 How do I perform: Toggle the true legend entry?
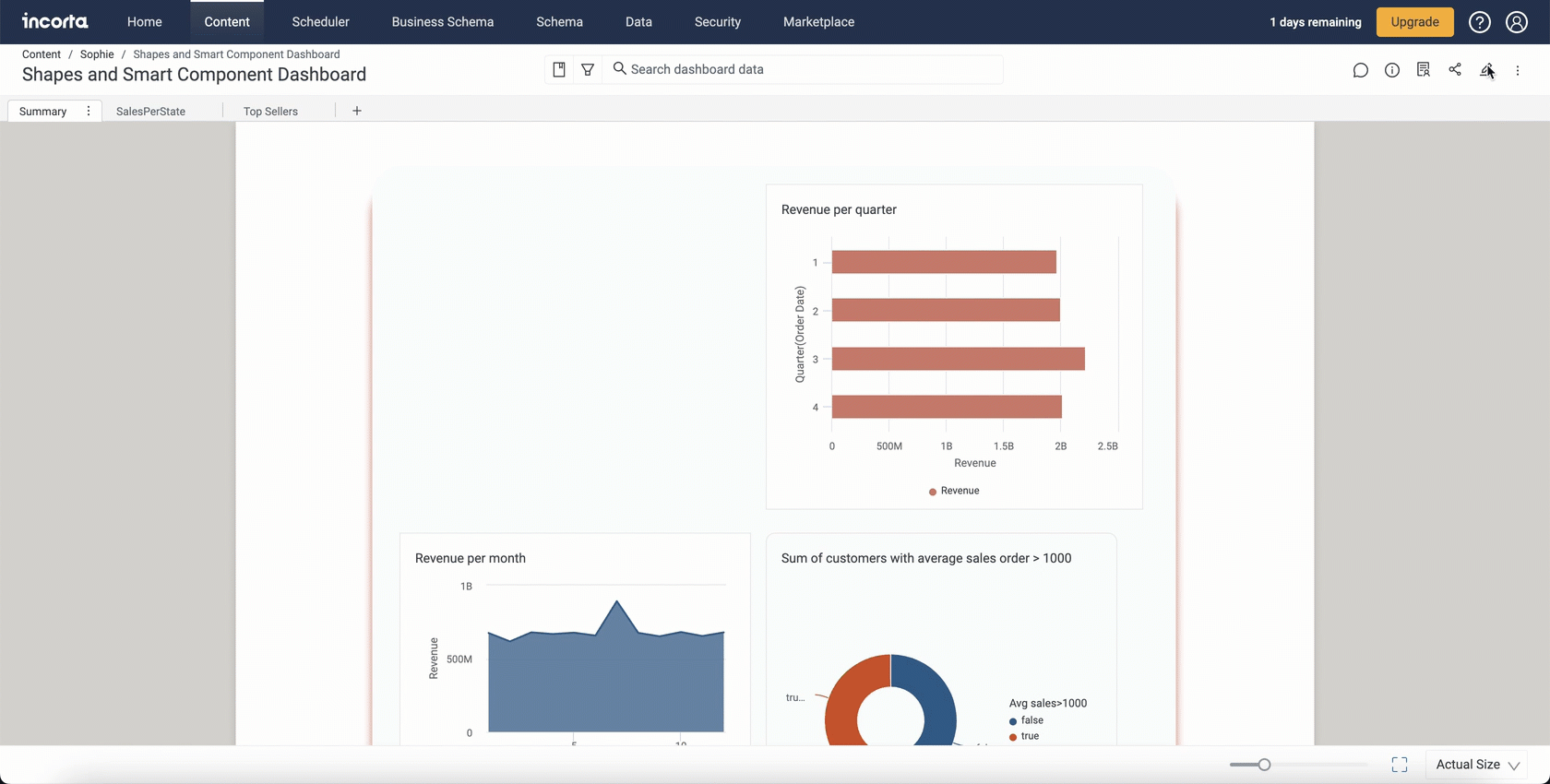1024,736
